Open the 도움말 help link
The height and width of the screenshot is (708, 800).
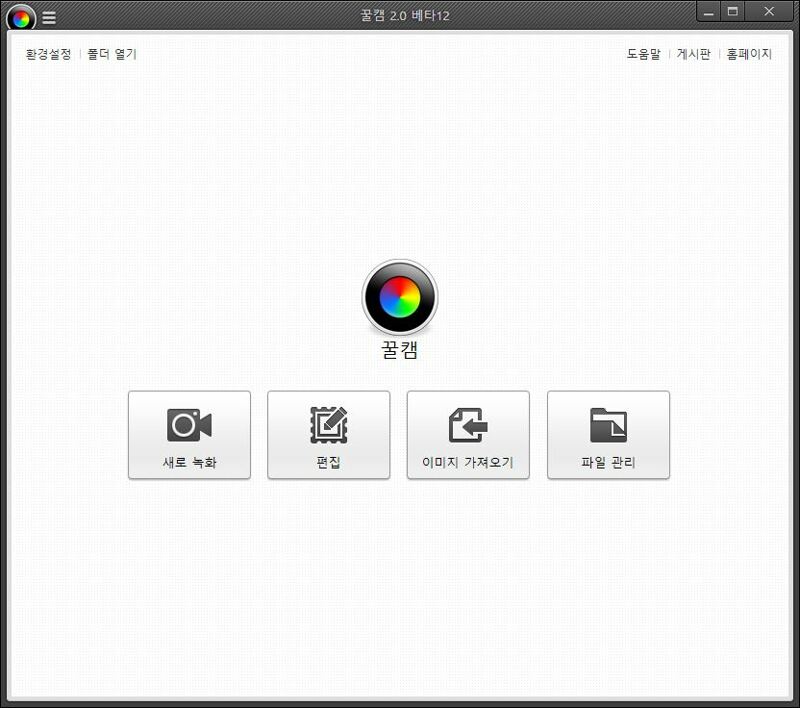[643, 54]
